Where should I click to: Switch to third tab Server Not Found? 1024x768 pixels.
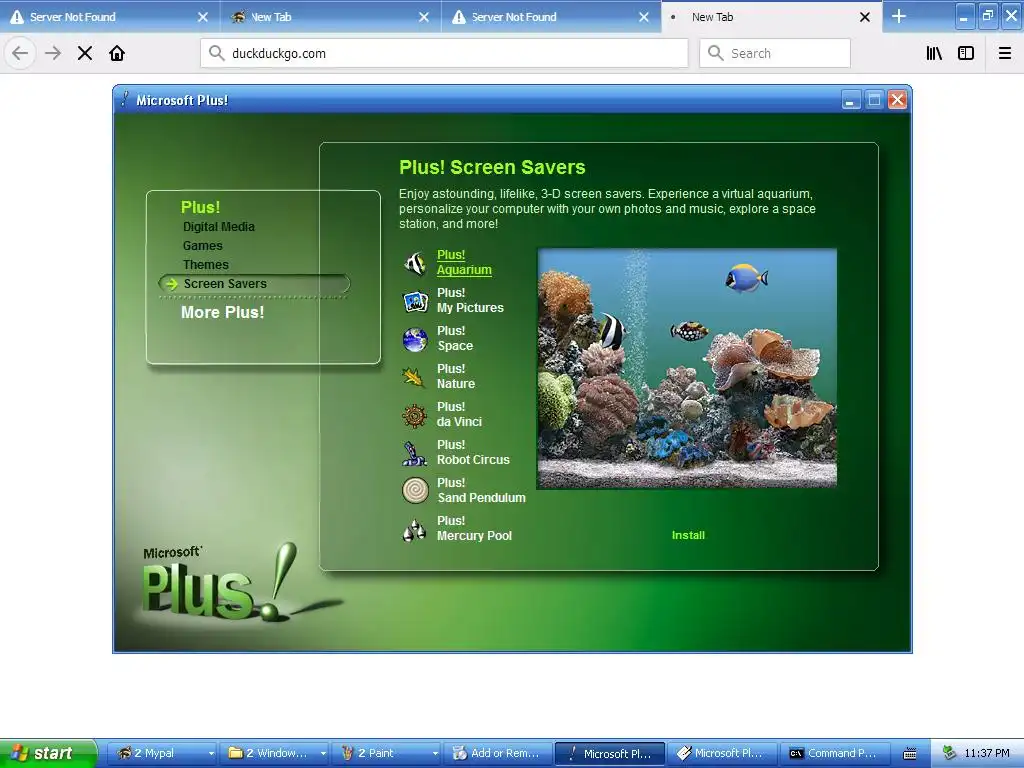551,17
